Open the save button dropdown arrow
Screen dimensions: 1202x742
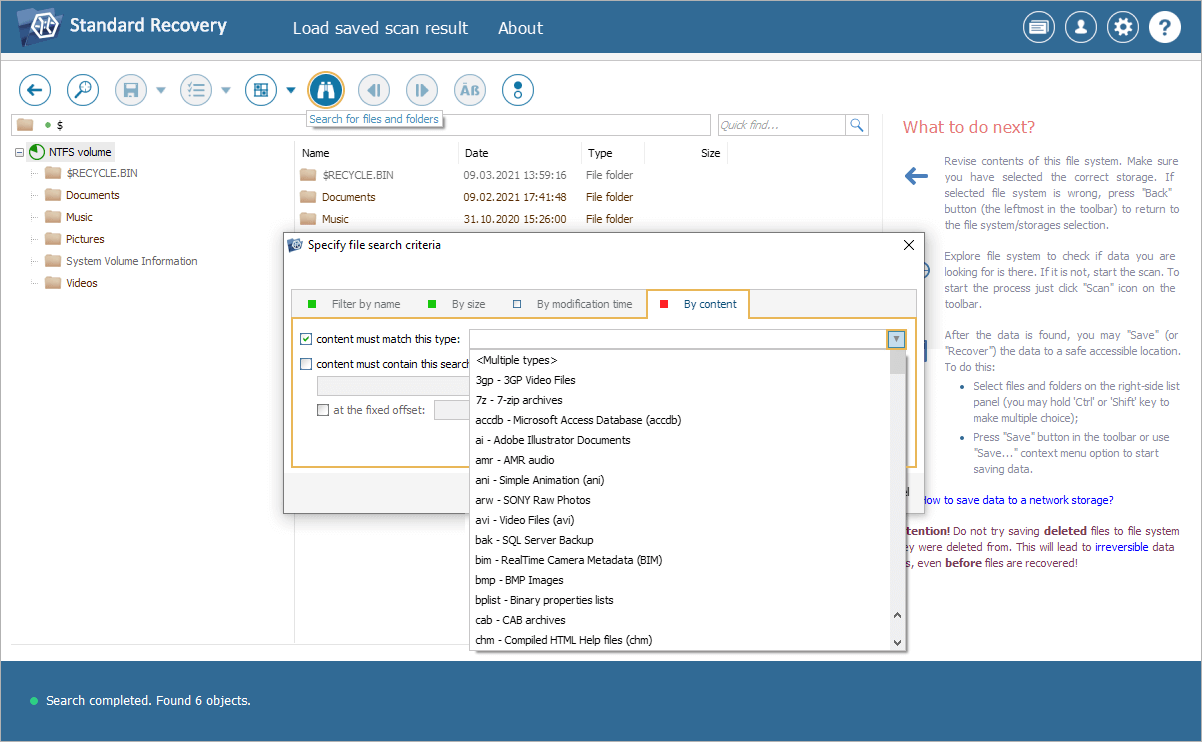click(x=161, y=91)
